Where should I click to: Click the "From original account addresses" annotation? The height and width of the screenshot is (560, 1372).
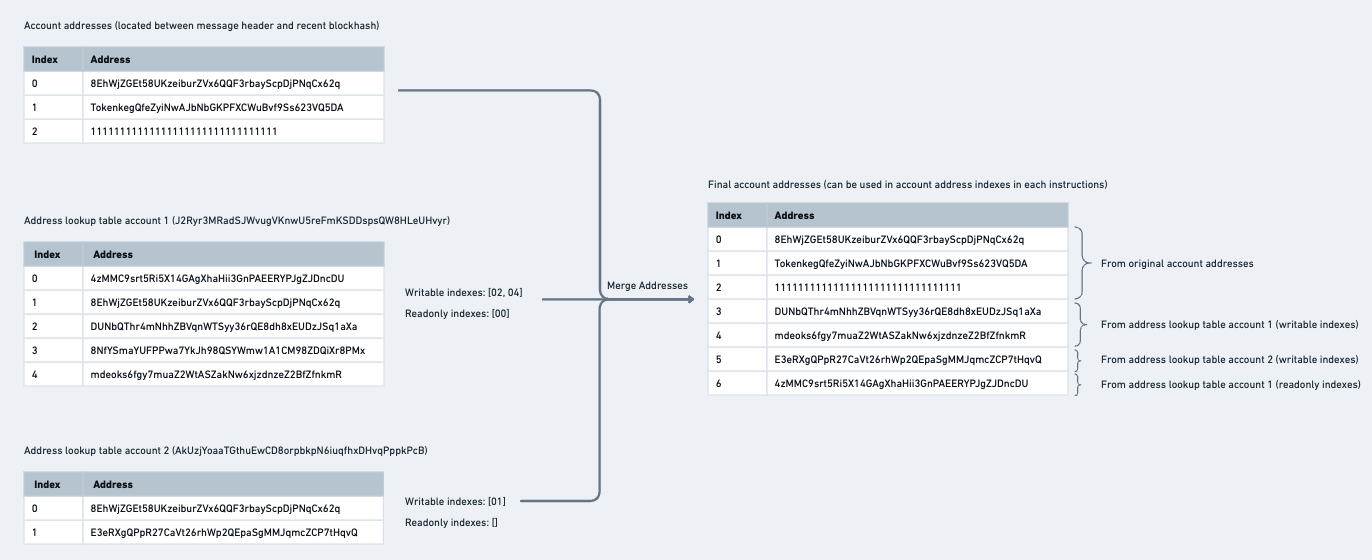[x=1176, y=264]
